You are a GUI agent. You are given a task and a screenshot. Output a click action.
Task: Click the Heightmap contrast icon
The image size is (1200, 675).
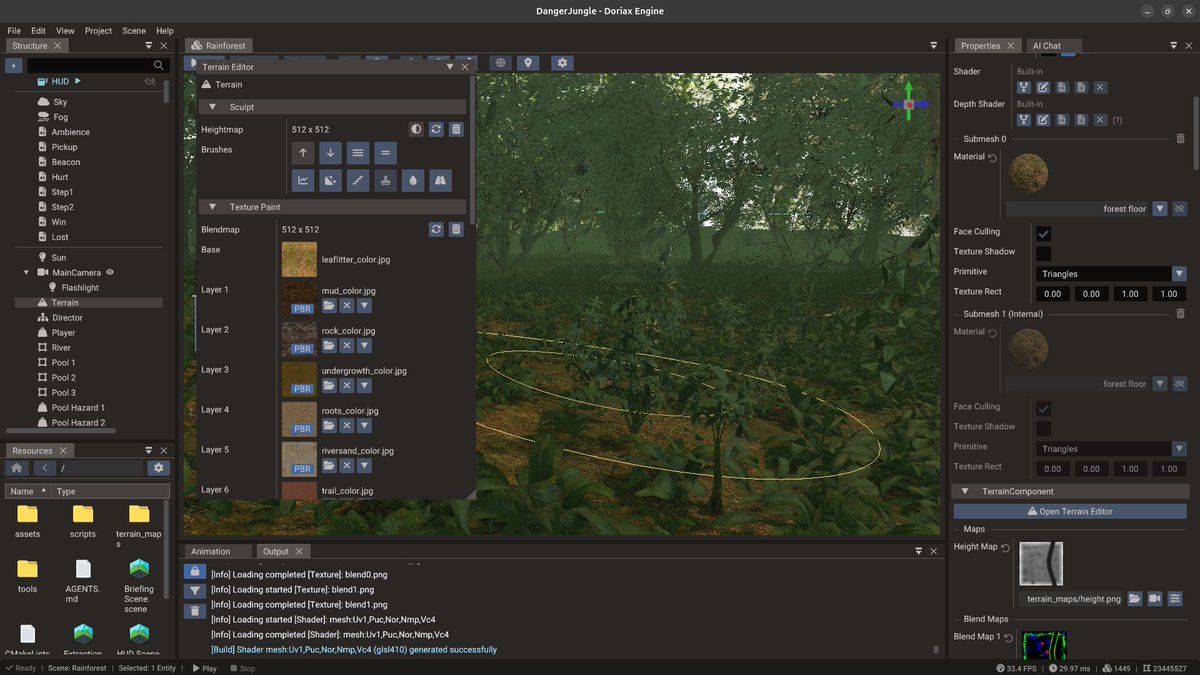pyautogui.click(x=416, y=129)
